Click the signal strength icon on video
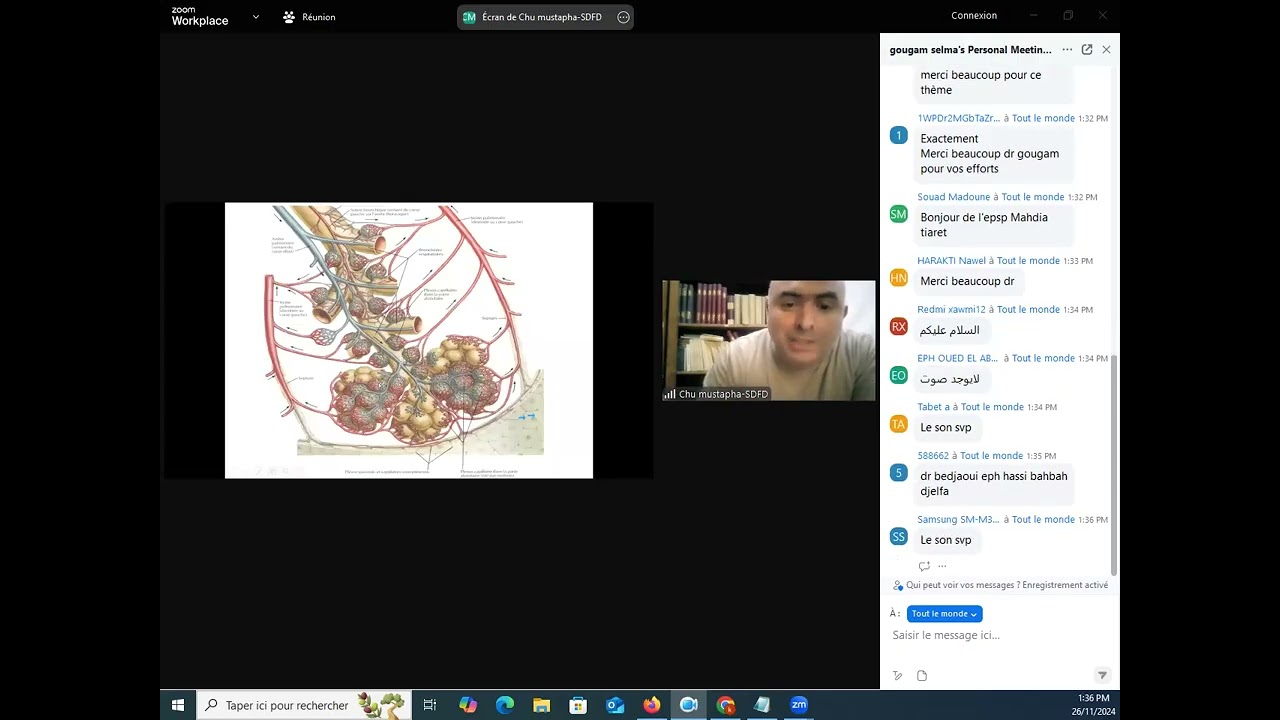This screenshot has width=1280, height=720. click(x=669, y=394)
